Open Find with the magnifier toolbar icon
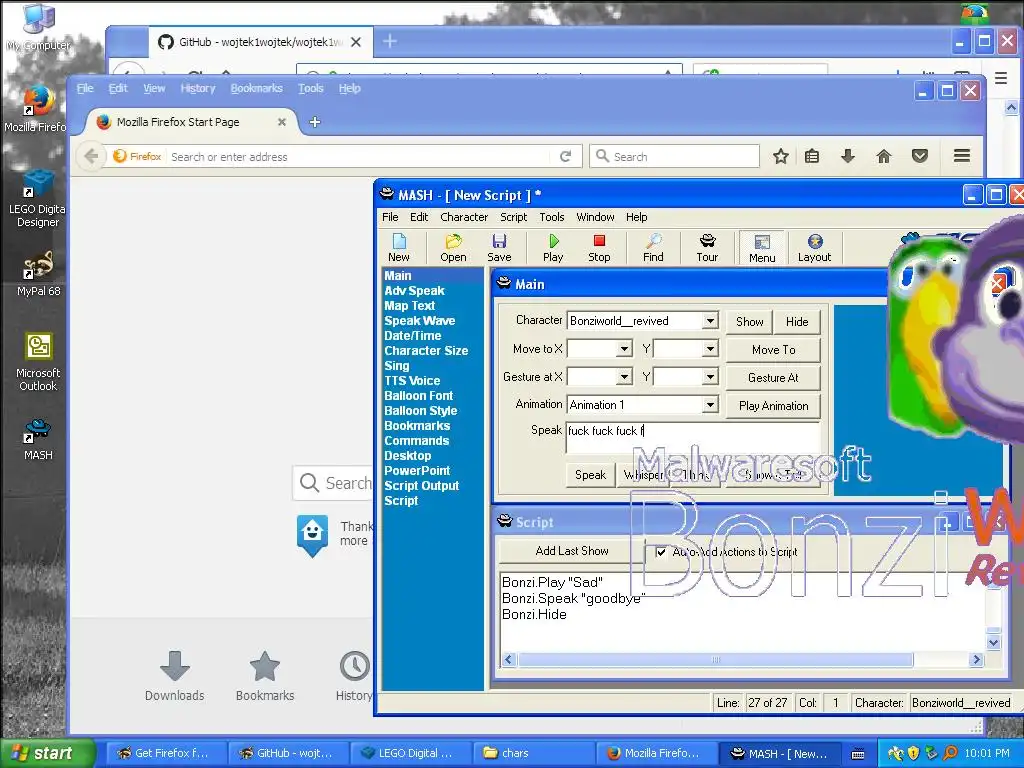1024x768 pixels. [653, 248]
